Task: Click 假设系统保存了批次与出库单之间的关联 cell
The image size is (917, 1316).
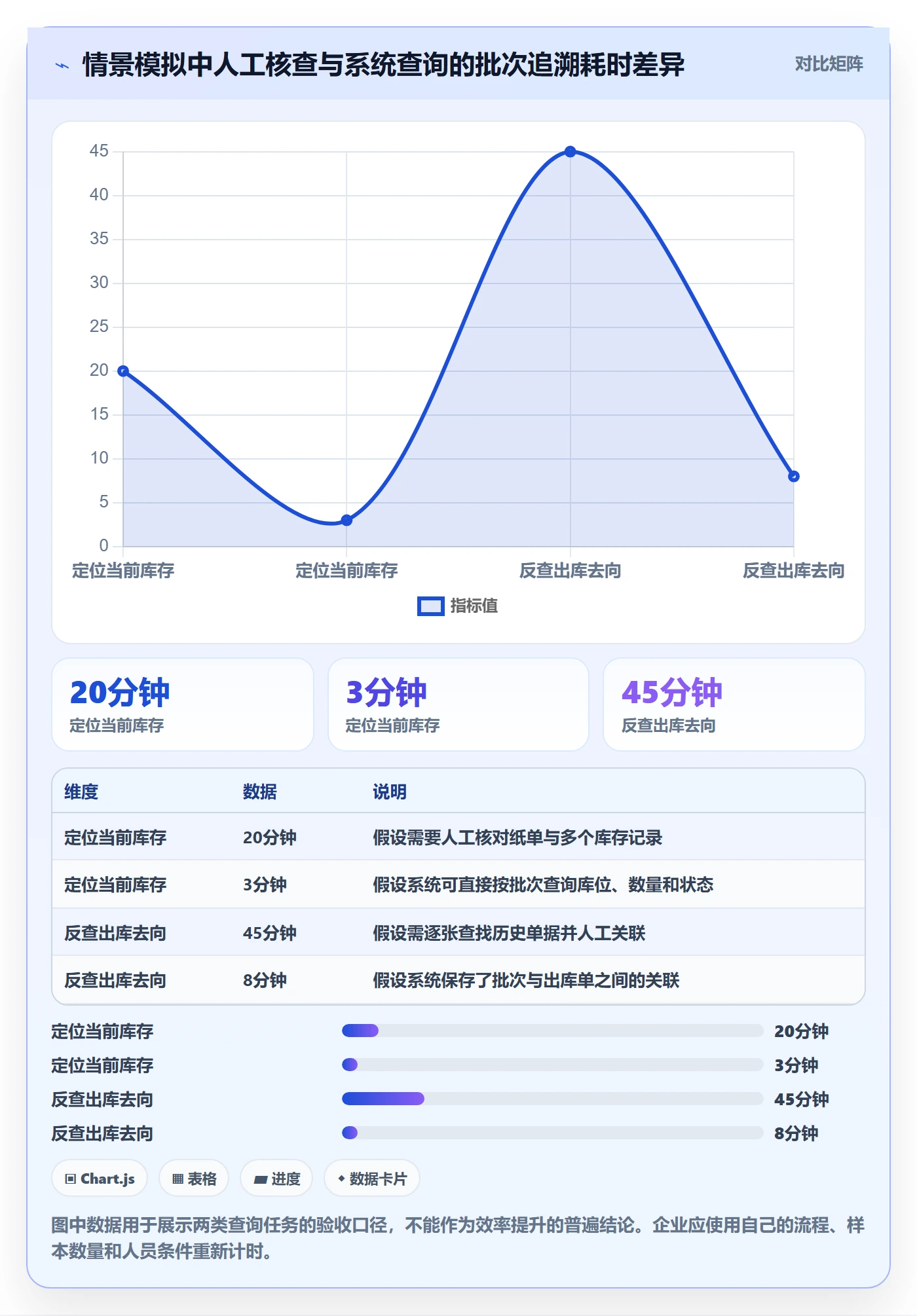Action: [526, 980]
